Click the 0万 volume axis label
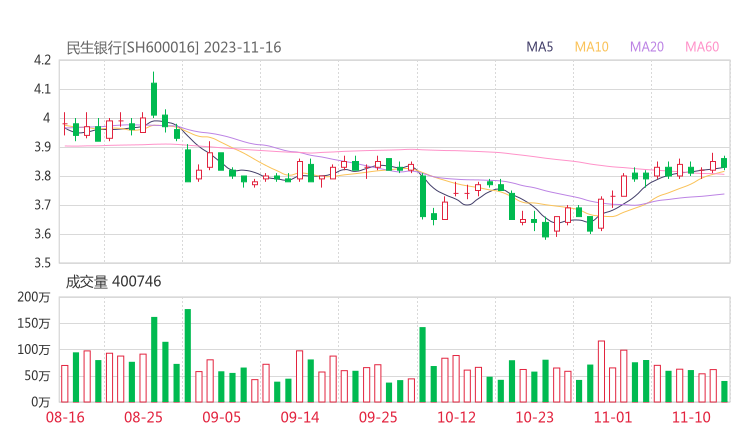Image resolution: width=740 pixels, height=440 pixels. click(x=41, y=402)
